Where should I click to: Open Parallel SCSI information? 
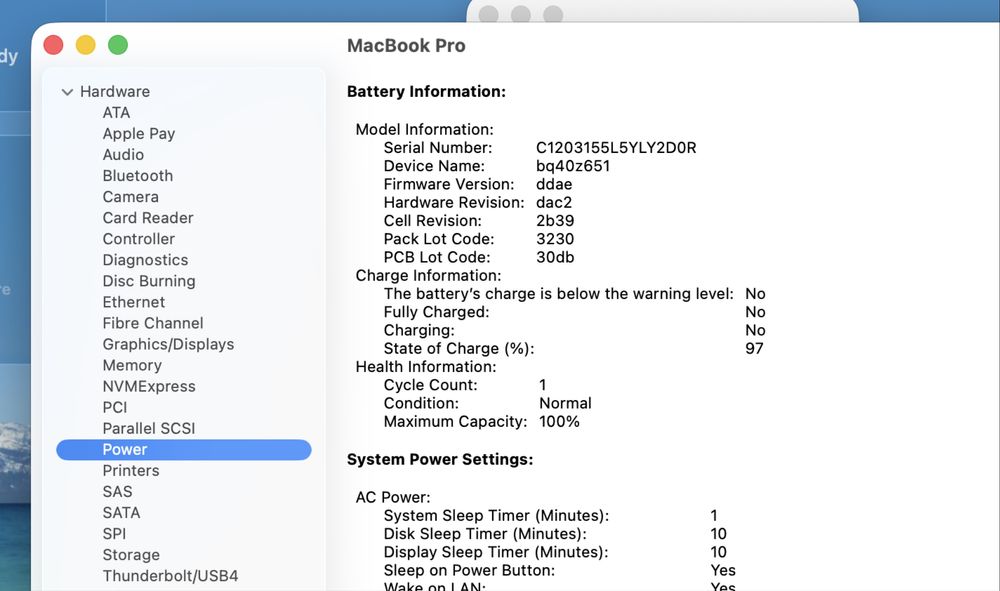[x=149, y=428]
